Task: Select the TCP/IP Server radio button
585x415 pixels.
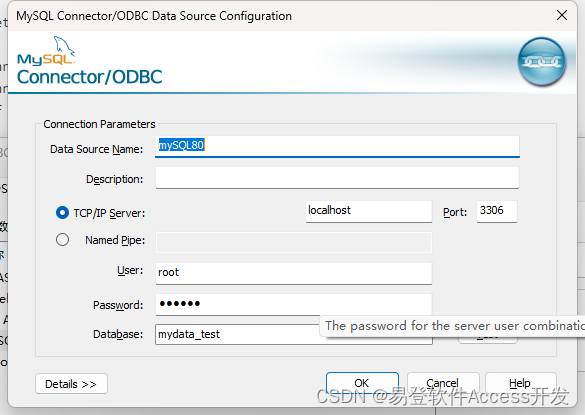Action: click(x=62, y=213)
